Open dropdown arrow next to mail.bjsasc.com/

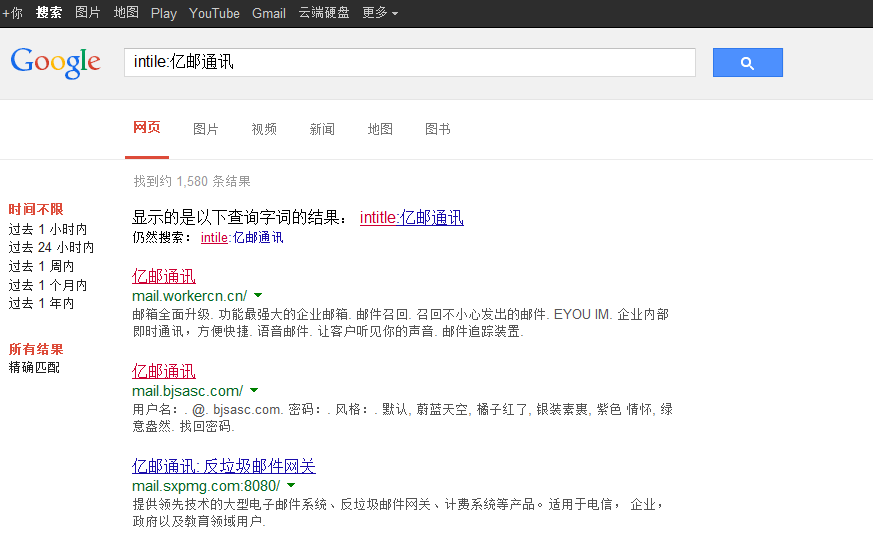click(254, 390)
